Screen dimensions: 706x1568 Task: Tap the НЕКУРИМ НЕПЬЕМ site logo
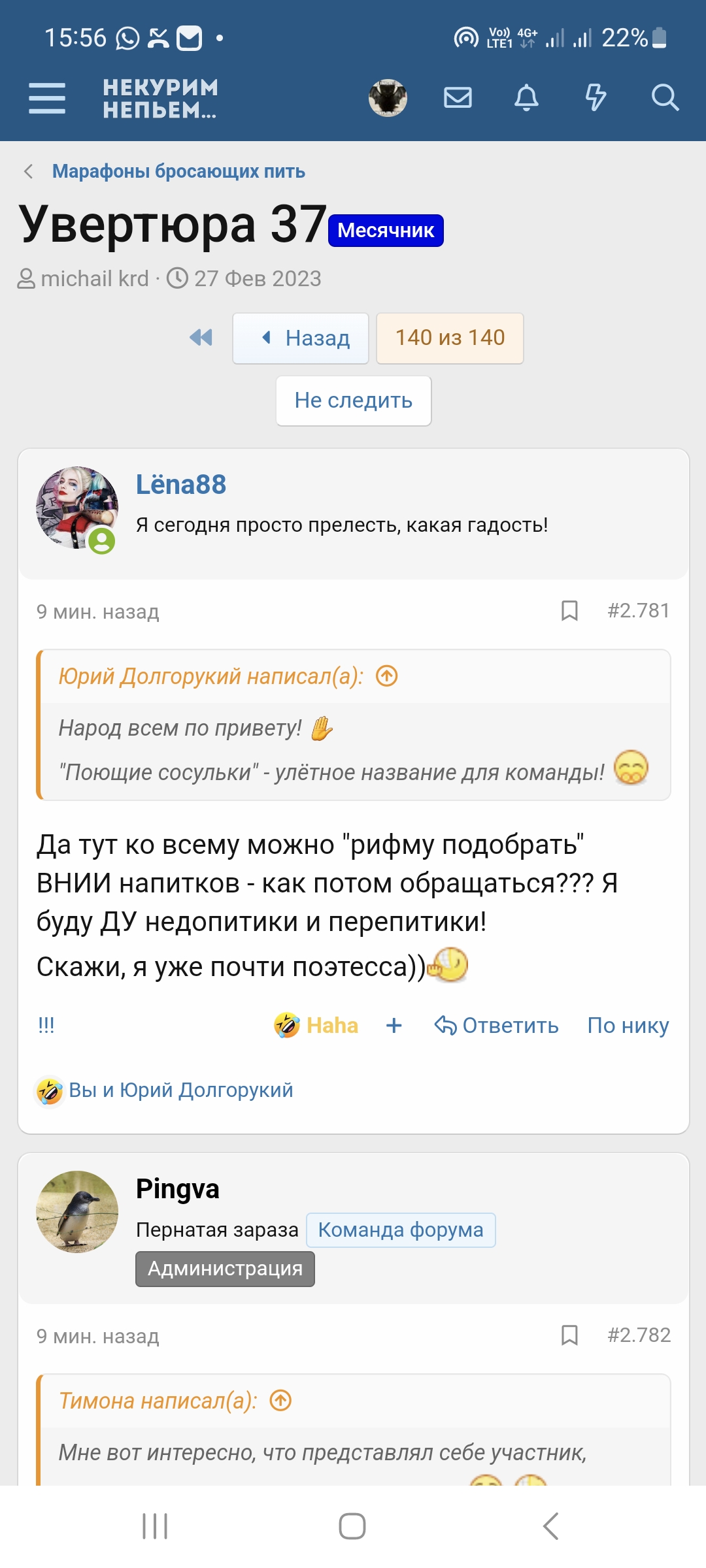coord(160,98)
